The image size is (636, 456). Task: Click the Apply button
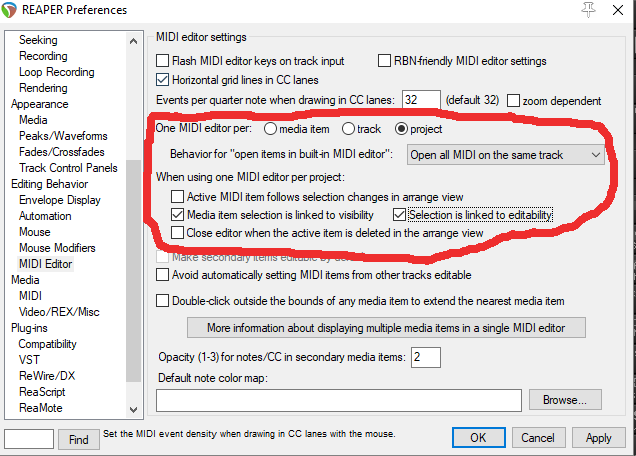click(599, 437)
